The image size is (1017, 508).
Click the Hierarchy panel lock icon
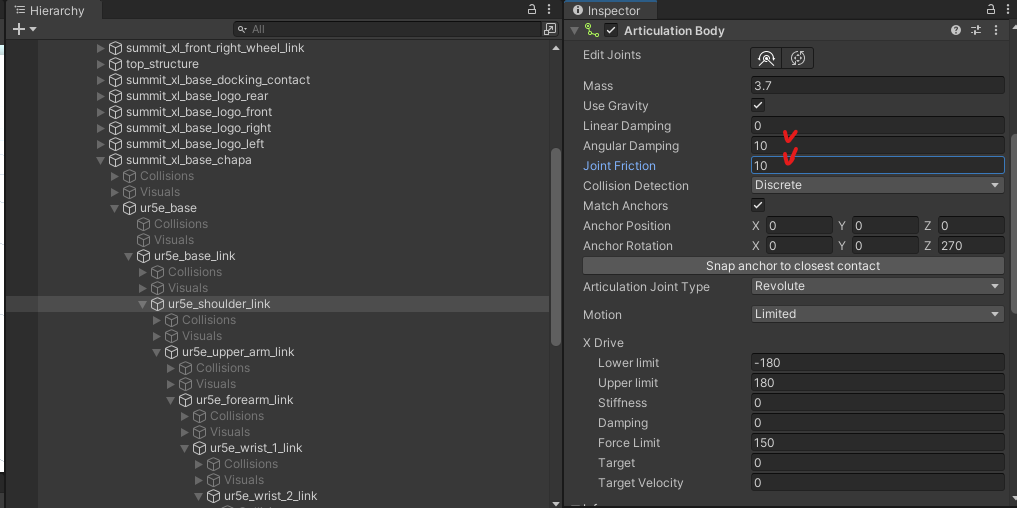pyautogui.click(x=532, y=10)
